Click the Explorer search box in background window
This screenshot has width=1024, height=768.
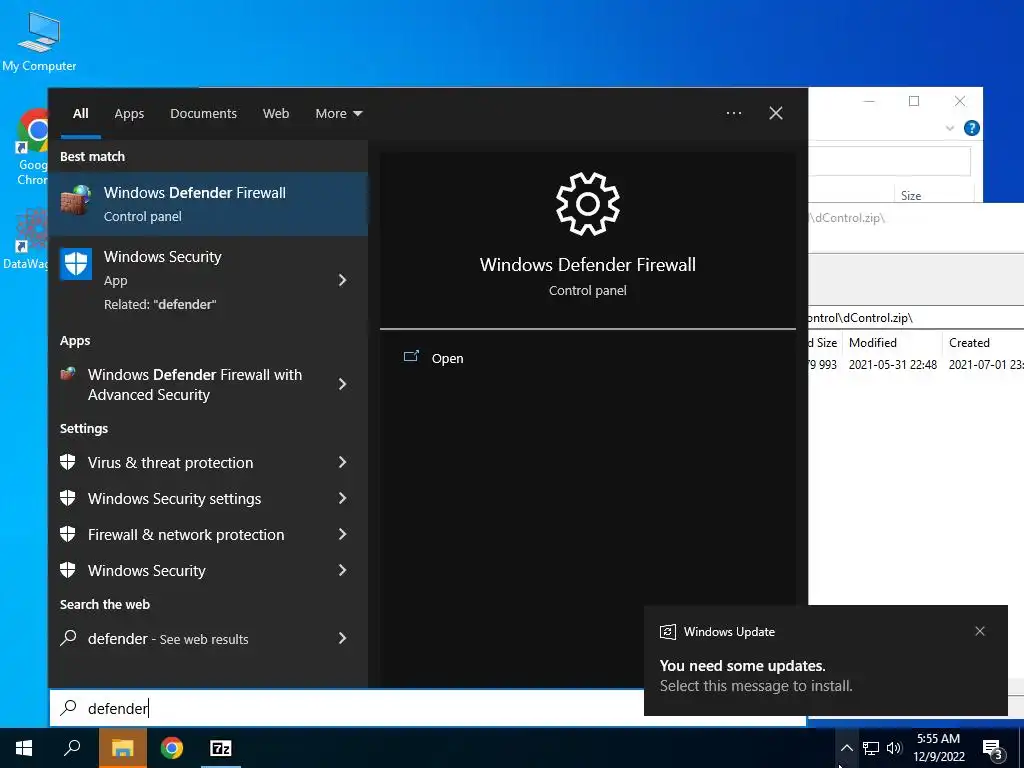(889, 161)
